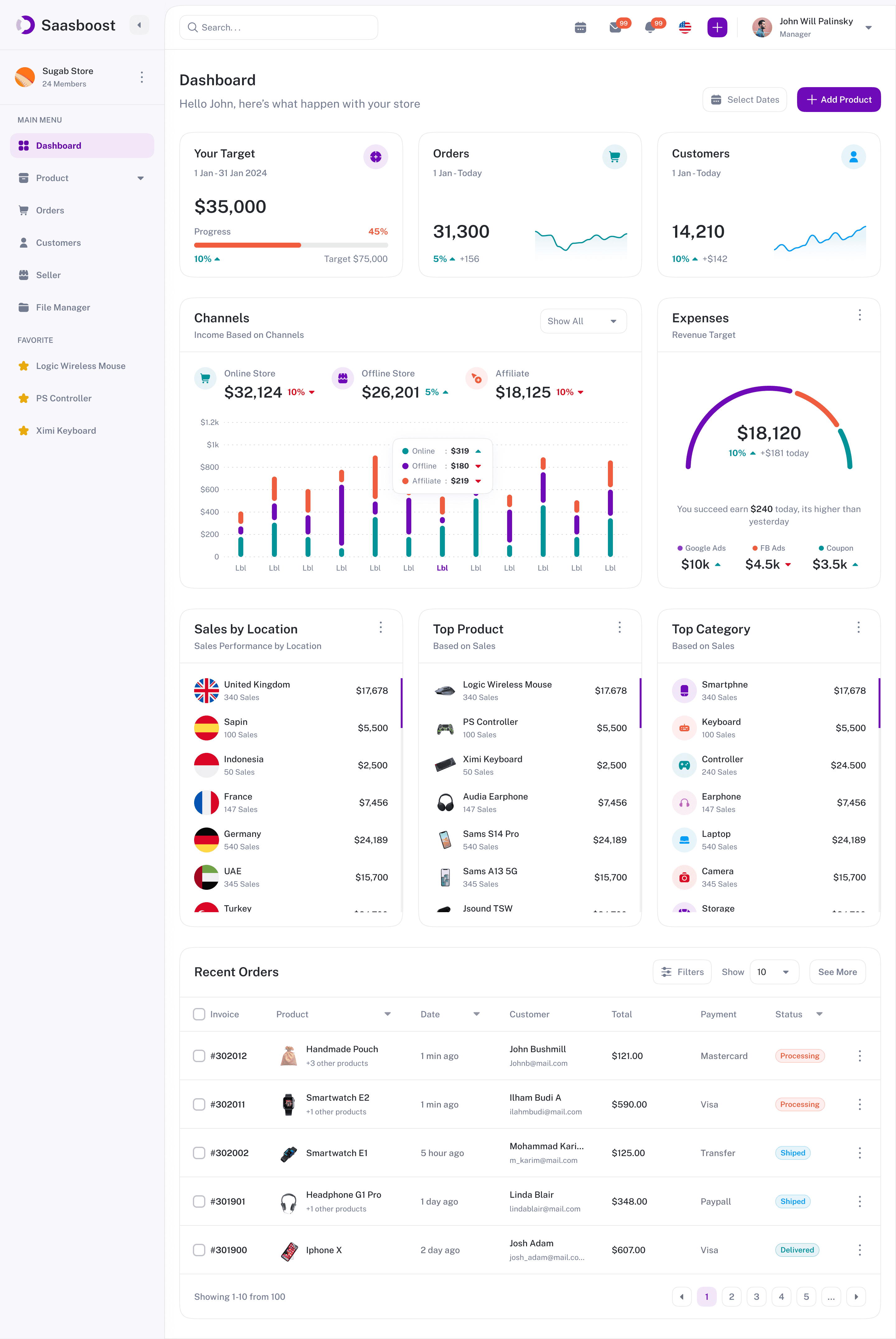
Task: Expand the Product menu chevron
Action: point(141,178)
